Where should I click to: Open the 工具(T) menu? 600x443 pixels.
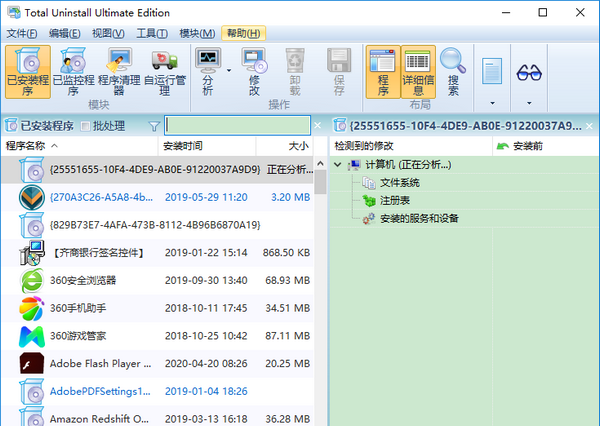[152, 34]
